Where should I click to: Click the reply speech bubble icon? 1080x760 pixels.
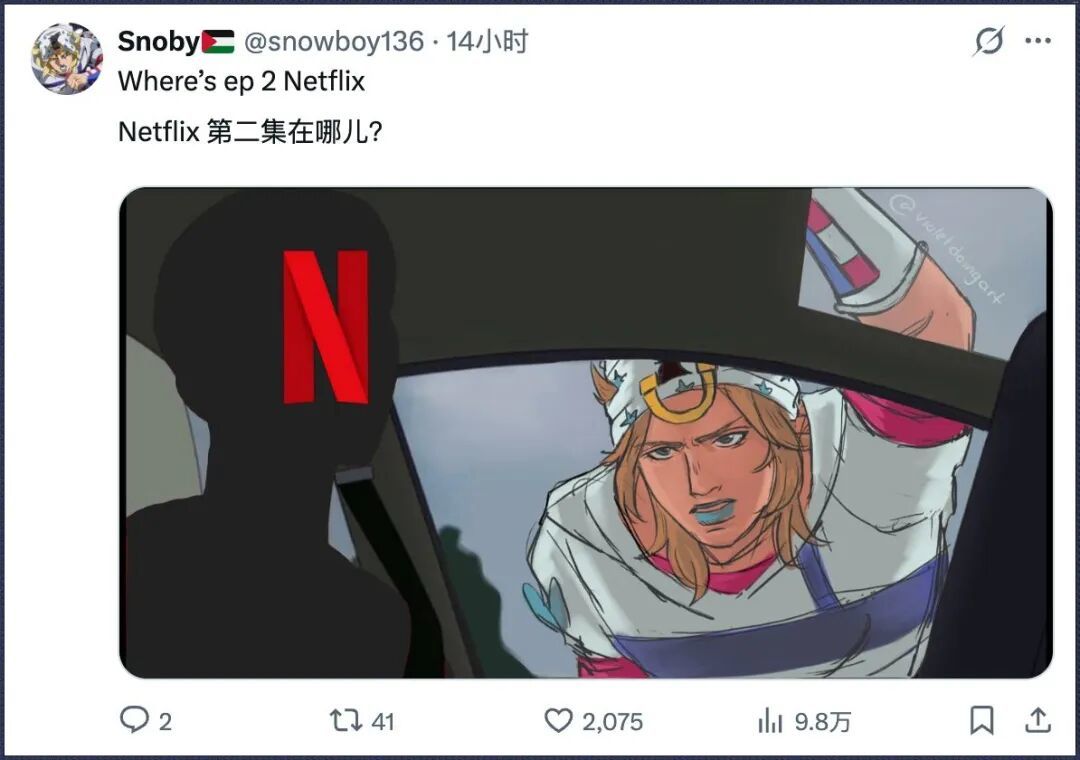(x=134, y=720)
